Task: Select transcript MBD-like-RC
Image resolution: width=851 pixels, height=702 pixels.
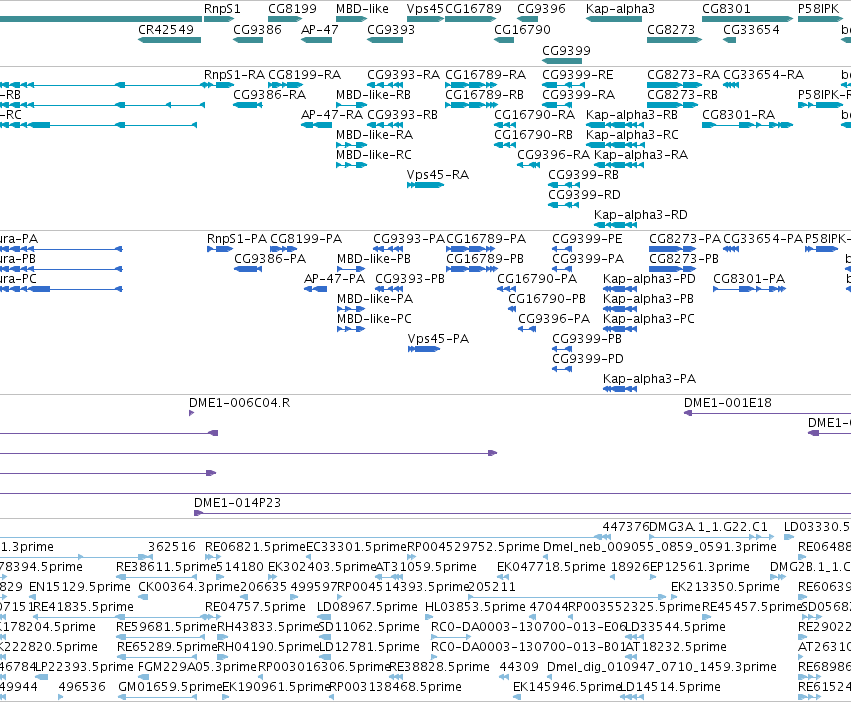Action: (x=351, y=165)
